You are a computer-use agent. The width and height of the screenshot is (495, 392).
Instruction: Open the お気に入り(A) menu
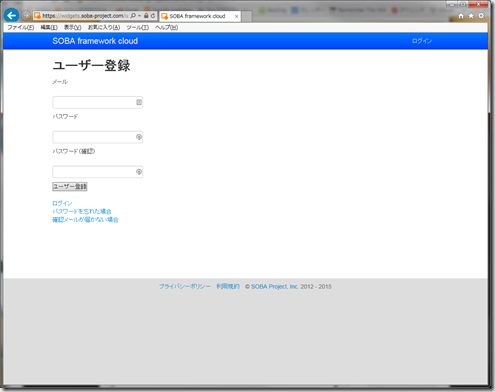[104, 27]
